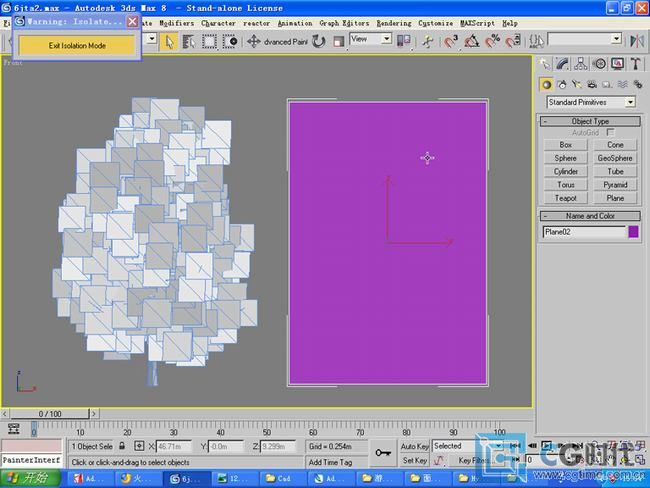This screenshot has width=650, height=488.
Task: Select the Shapes category icon
Action: 562,85
